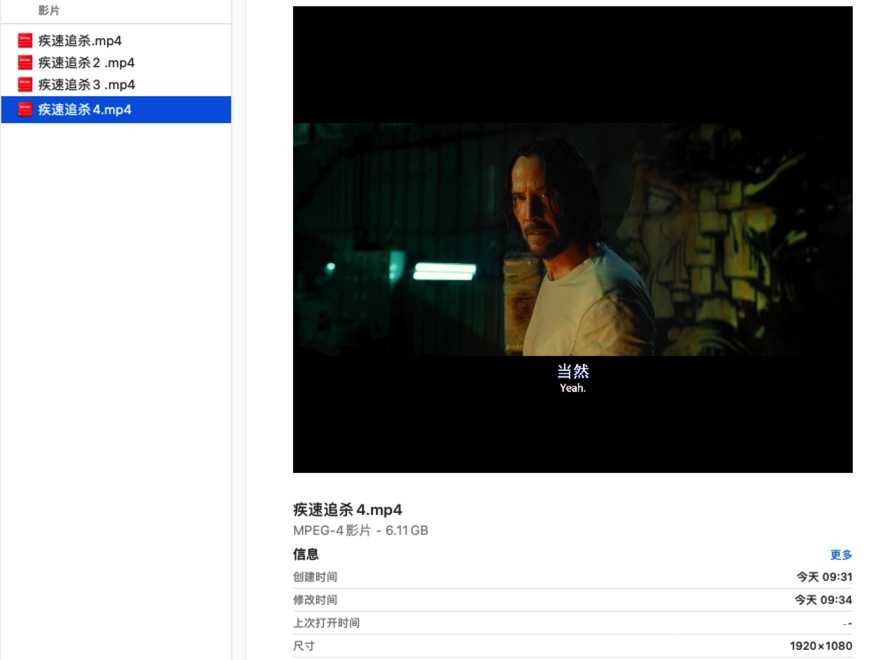Click the red file icon of 疾速追杀.mp4
This screenshot has height=660, width=875.
coord(25,40)
